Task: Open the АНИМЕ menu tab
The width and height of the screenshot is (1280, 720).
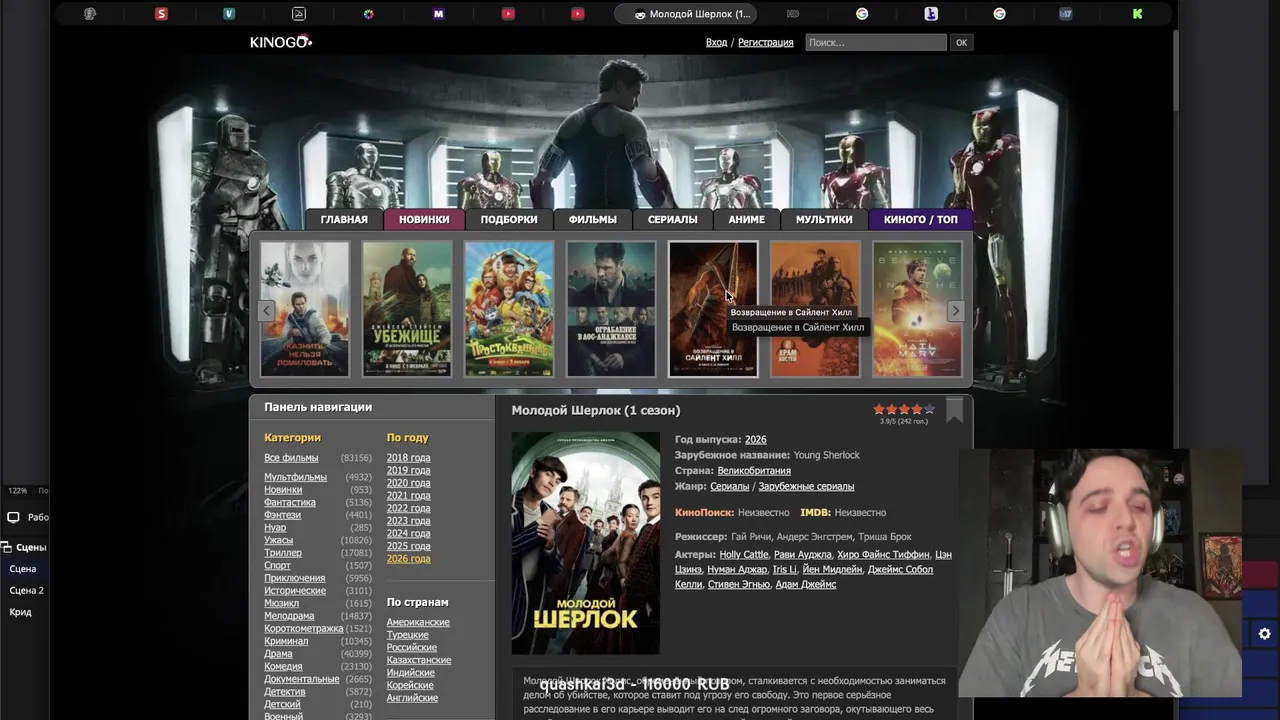Action: point(747,219)
